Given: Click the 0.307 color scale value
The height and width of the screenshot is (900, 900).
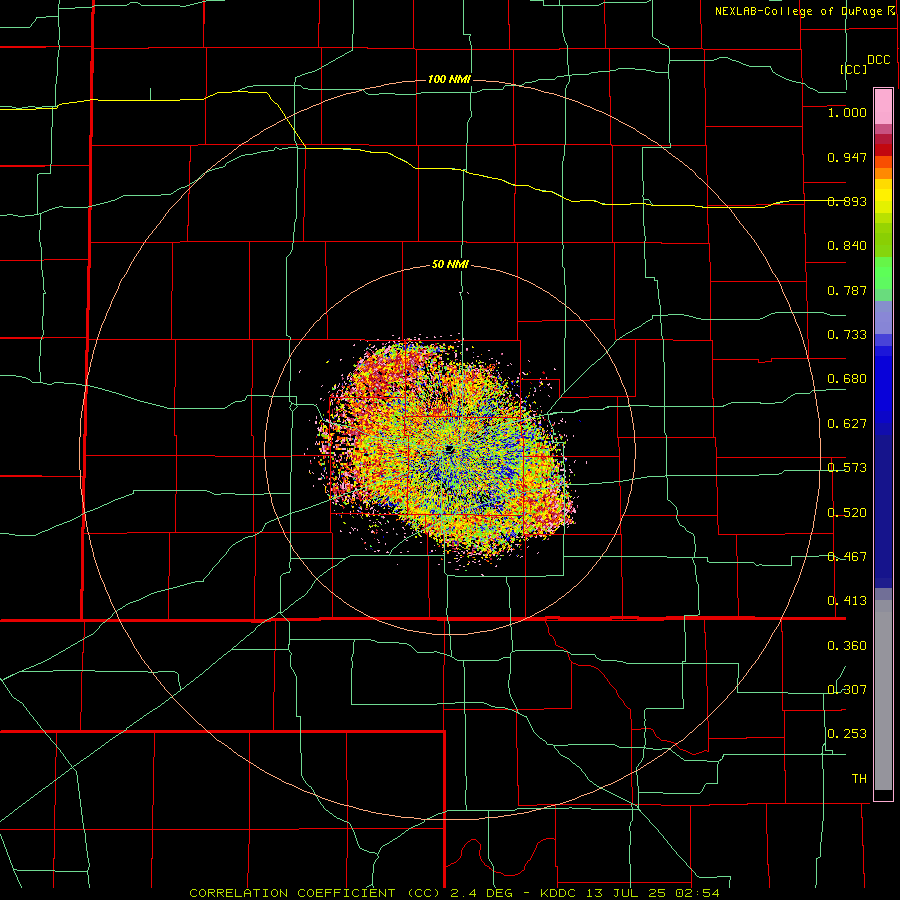Looking at the screenshot, I should [847, 690].
